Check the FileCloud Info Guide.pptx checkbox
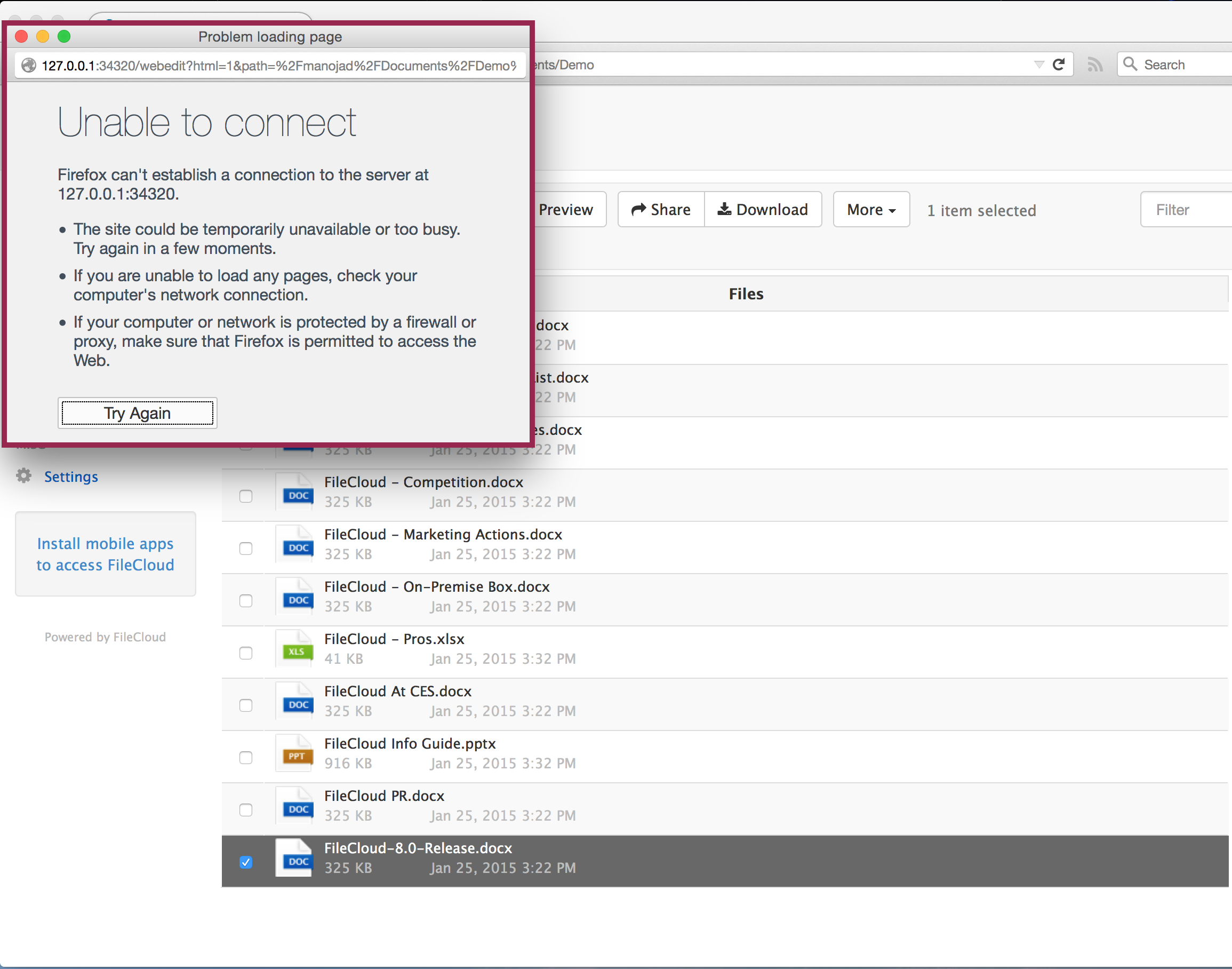Screen dimensions: 1232x969 coord(245,757)
